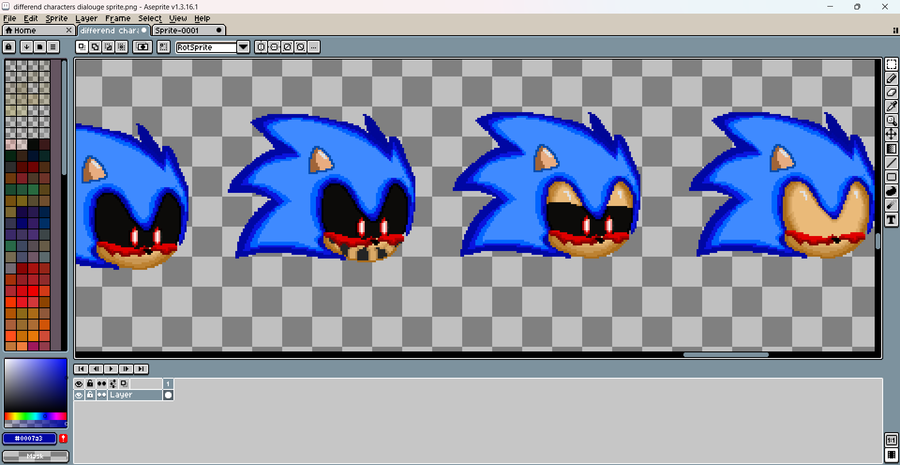Open the View menu
This screenshot has width=900, height=465.
coord(178,18)
